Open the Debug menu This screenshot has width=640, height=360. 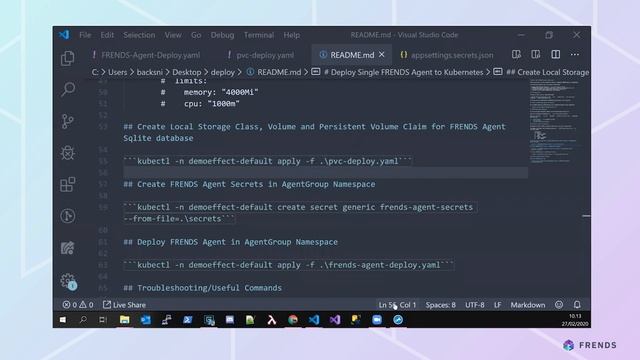tap(222, 35)
